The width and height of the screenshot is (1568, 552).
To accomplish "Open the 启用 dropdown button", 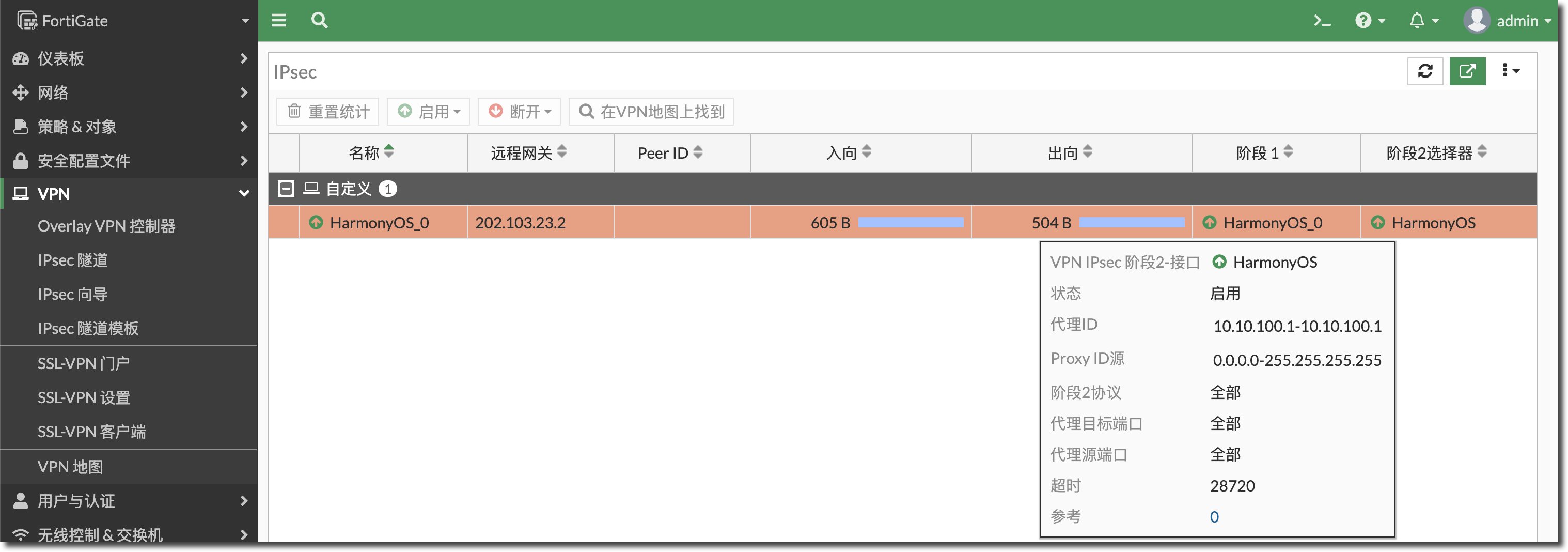I will (x=429, y=112).
